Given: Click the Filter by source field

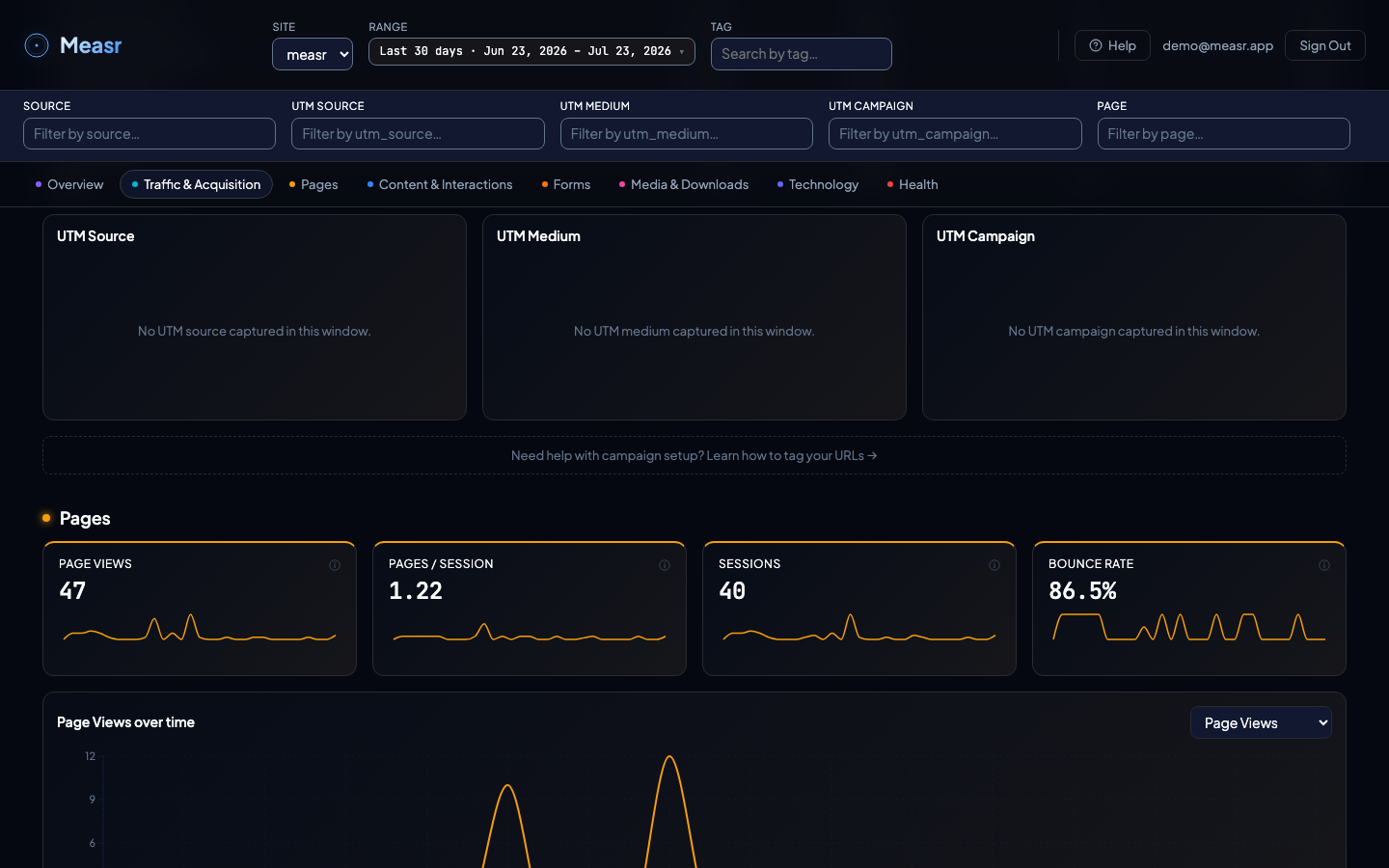Looking at the screenshot, I should coord(150,134).
